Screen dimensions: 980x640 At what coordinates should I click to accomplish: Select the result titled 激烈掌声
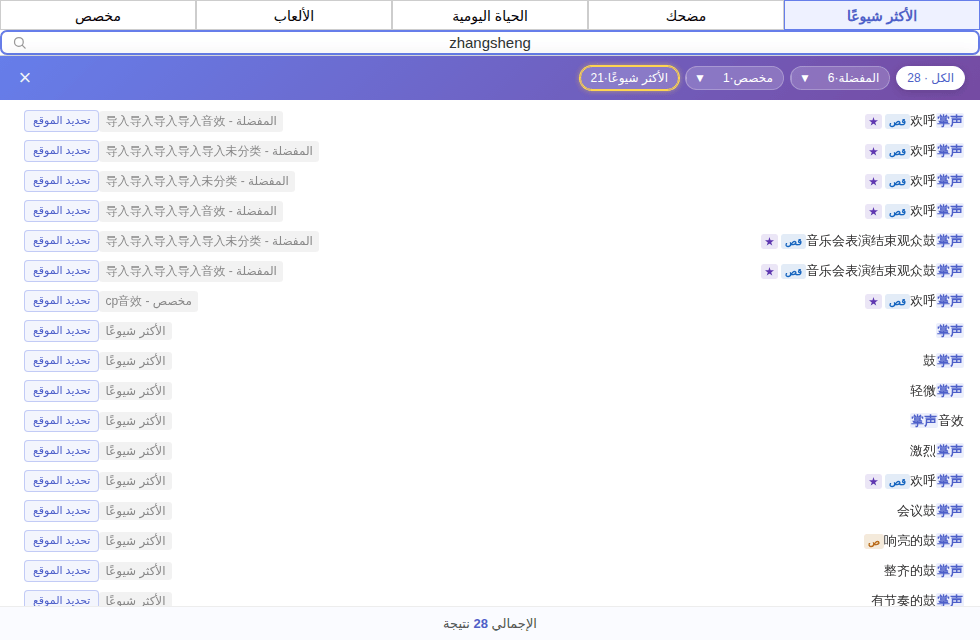click(937, 451)
